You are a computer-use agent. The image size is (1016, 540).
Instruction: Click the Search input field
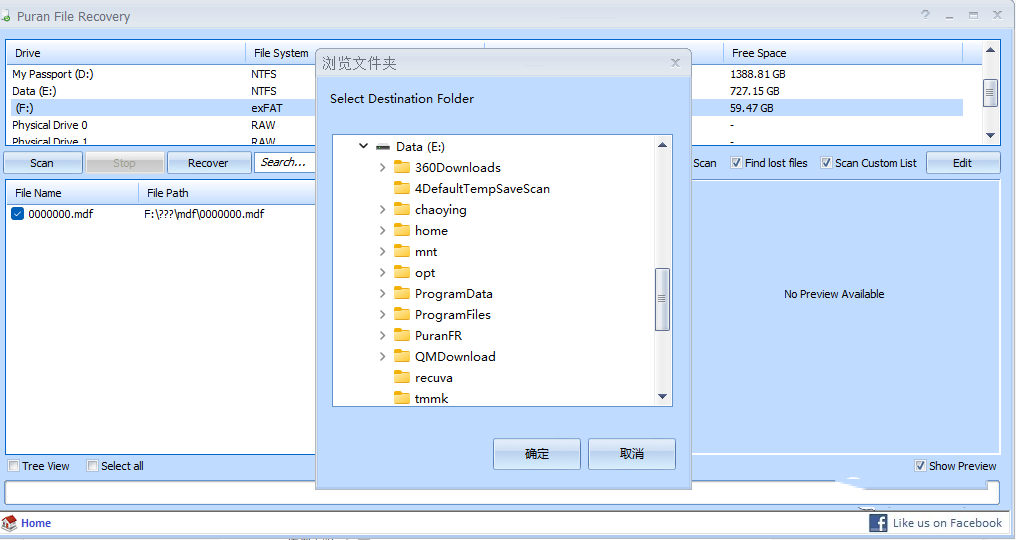pos(285,163)
